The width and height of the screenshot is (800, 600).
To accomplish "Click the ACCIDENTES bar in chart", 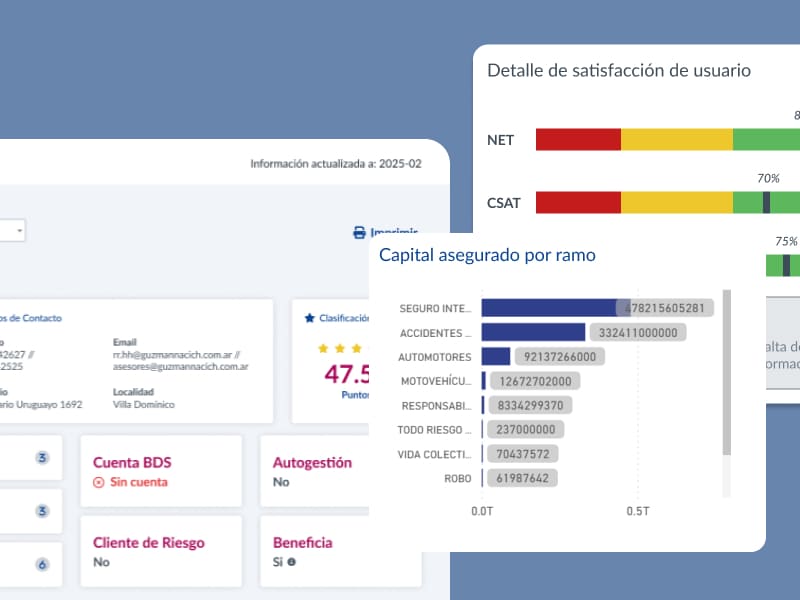I will pos(533,332).
